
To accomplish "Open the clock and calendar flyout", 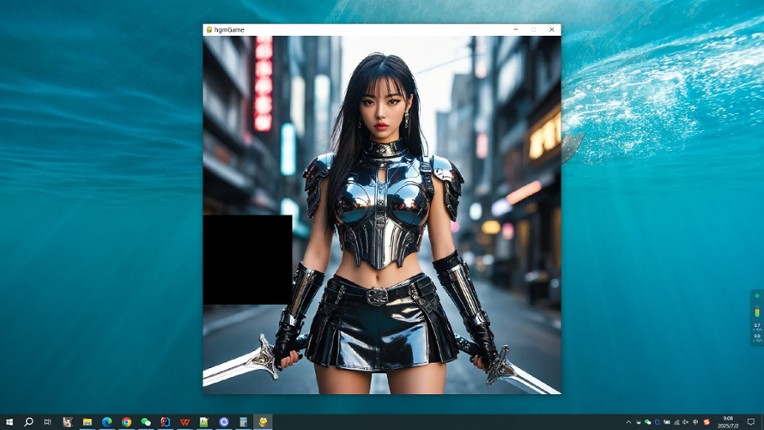I will pos(728,422).
